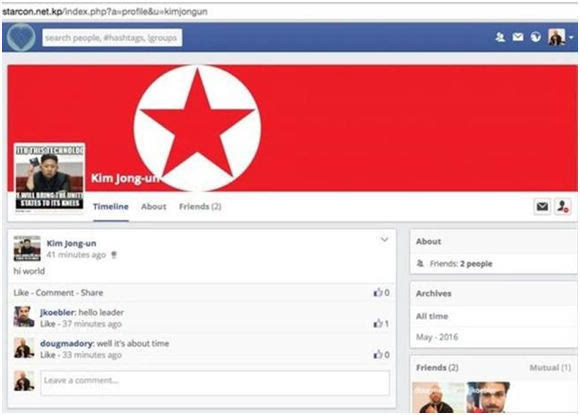Open messages envelope icon in top bar

518,37
